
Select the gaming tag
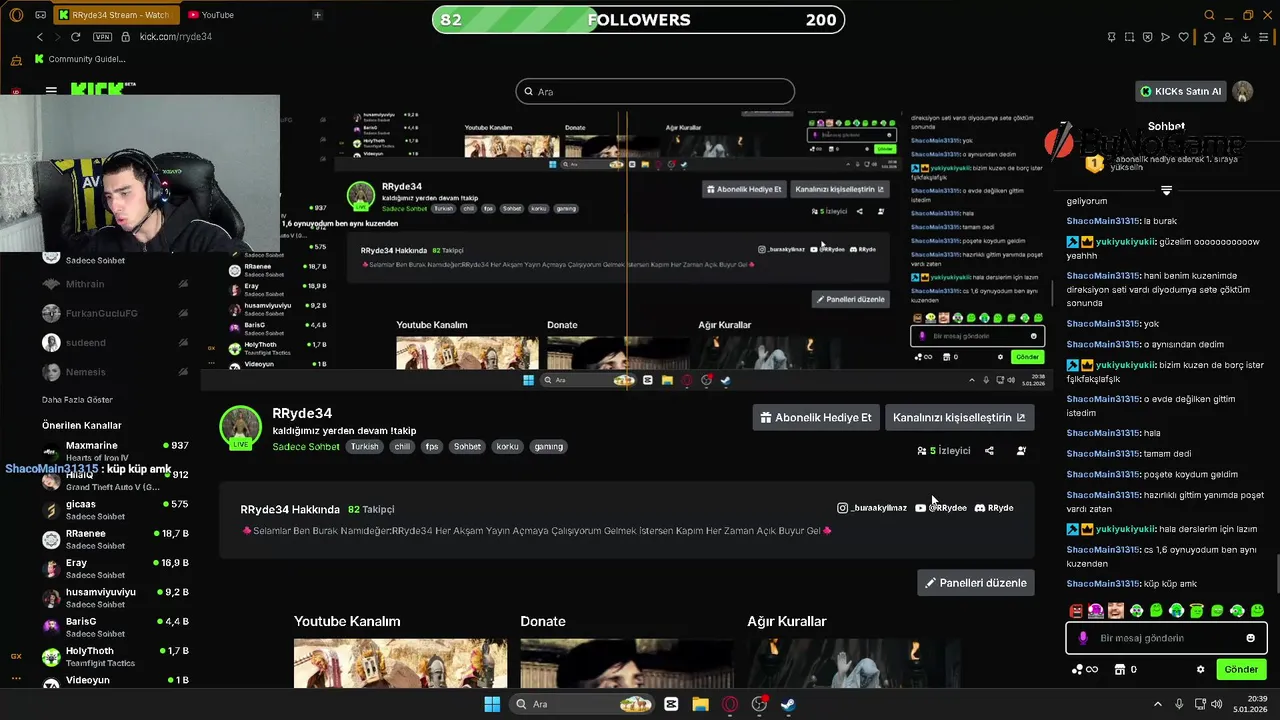(x=548, y=447)
